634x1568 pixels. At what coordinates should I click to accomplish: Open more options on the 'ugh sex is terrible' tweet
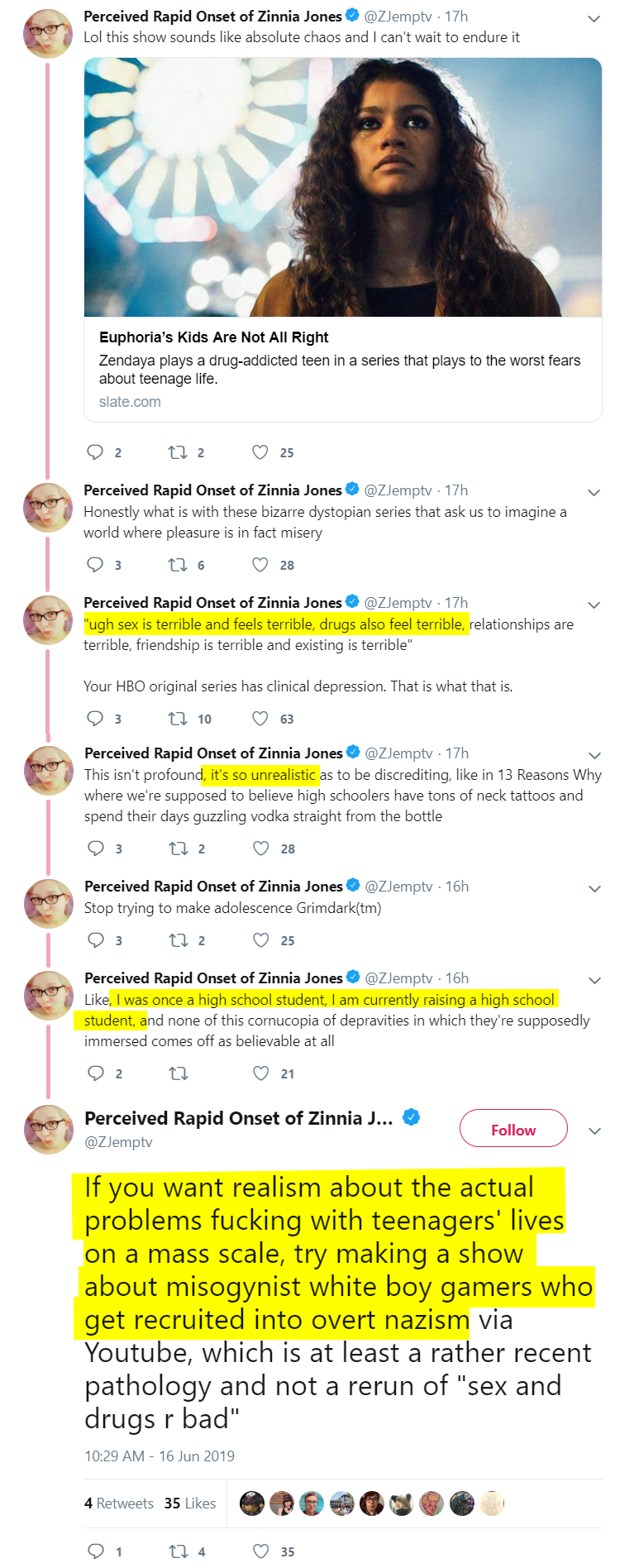point(593,605)
